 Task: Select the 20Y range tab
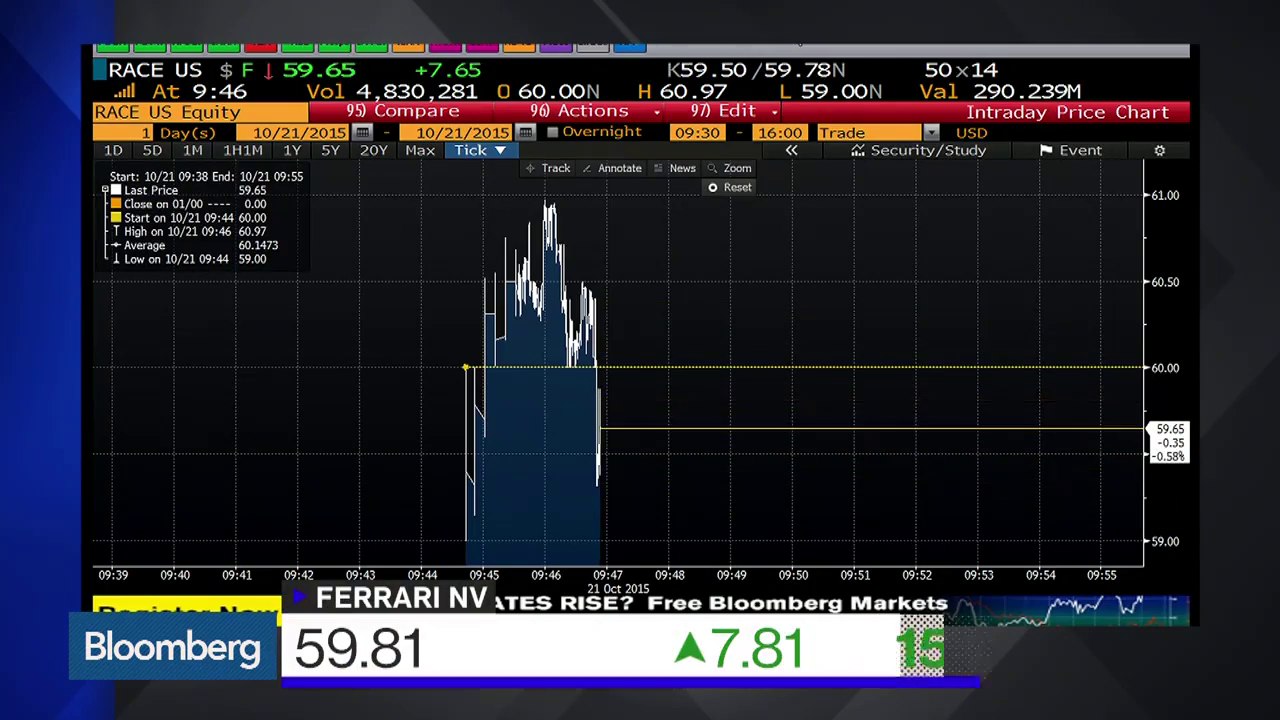373,150
